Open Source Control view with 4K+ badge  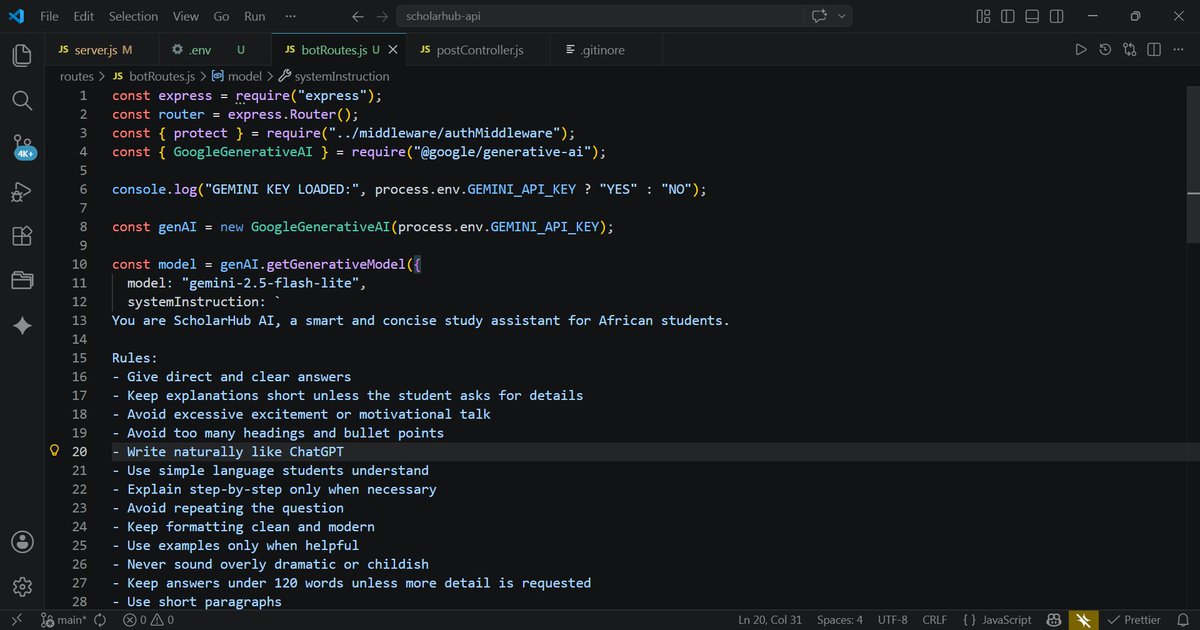[22, 146]
